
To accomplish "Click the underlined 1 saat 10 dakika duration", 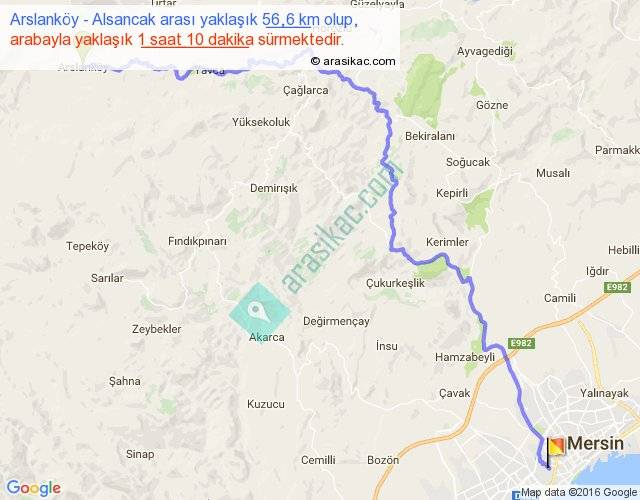I will tap(196, 40).
